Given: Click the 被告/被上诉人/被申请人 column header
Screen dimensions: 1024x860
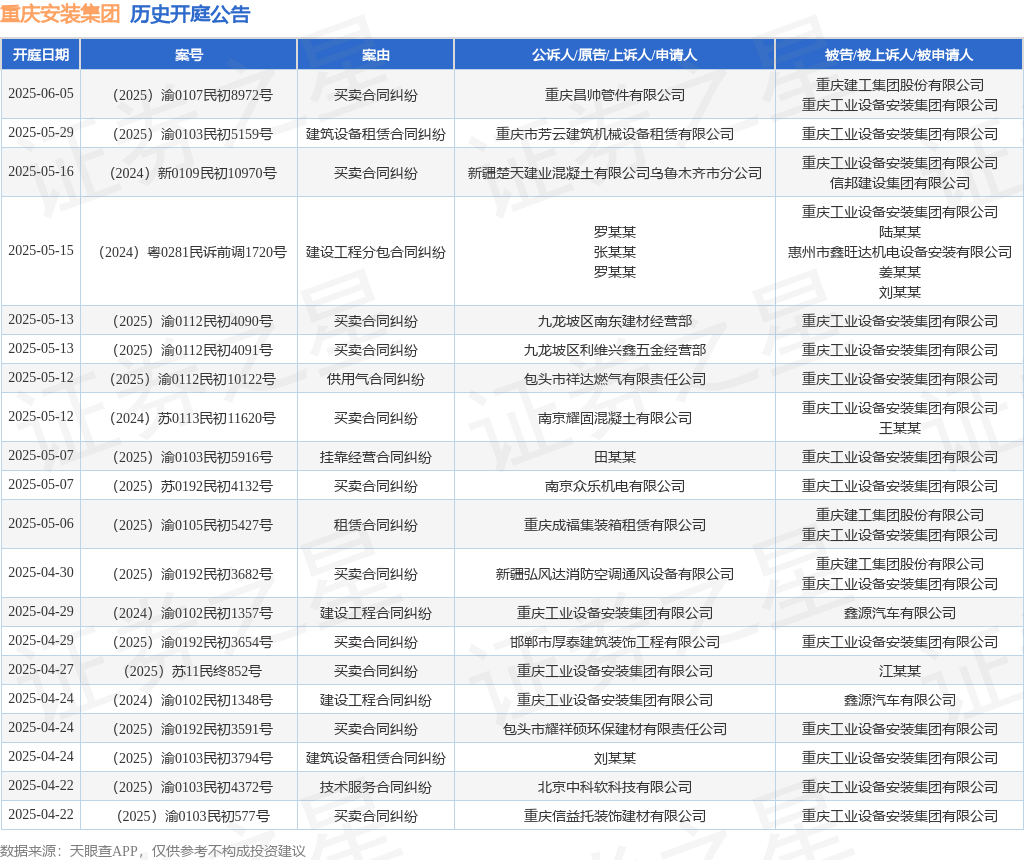Looking at the screenshot, I should 899,55.
